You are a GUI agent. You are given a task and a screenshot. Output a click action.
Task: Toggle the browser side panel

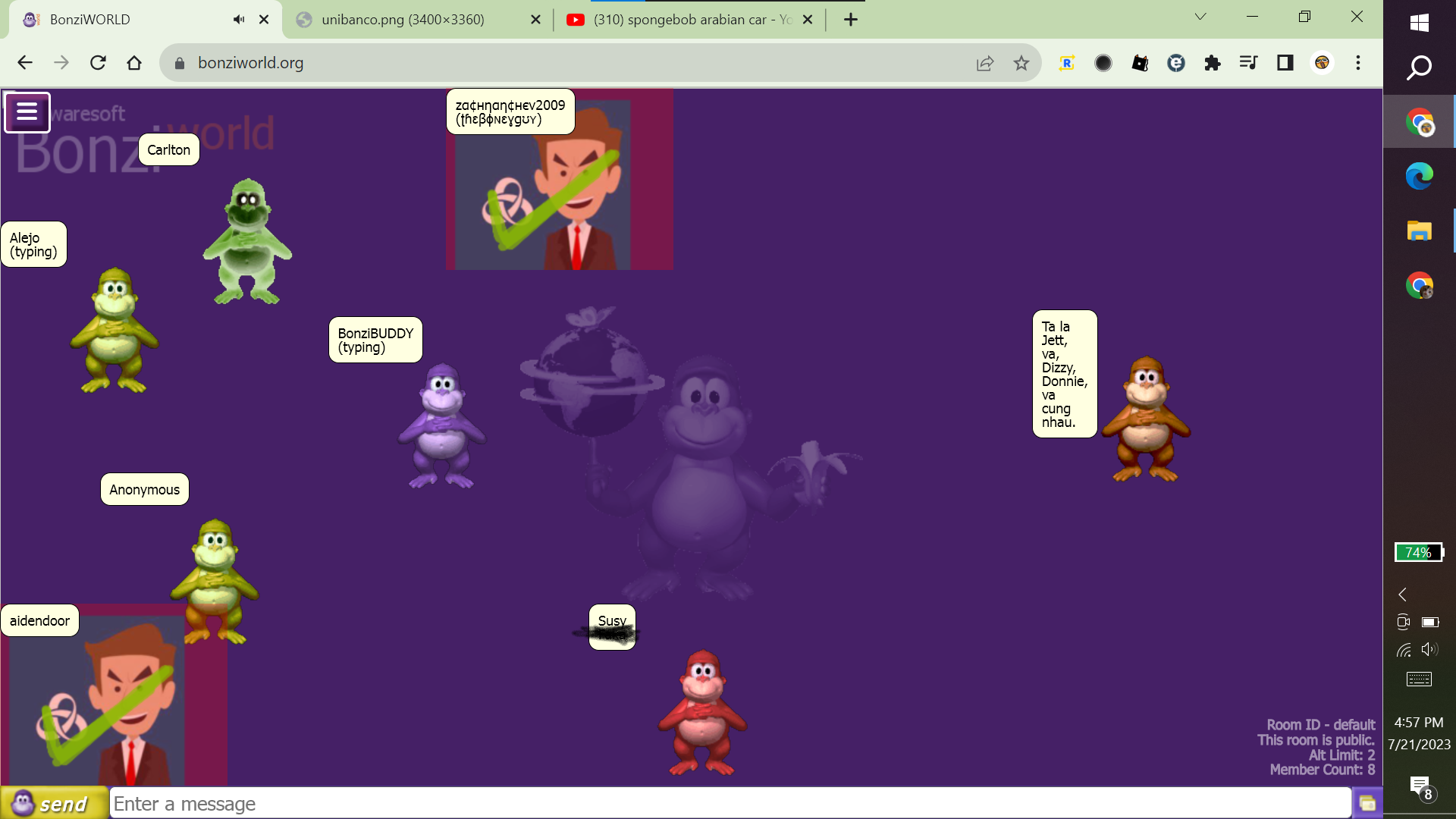(x=1285, y=63)
